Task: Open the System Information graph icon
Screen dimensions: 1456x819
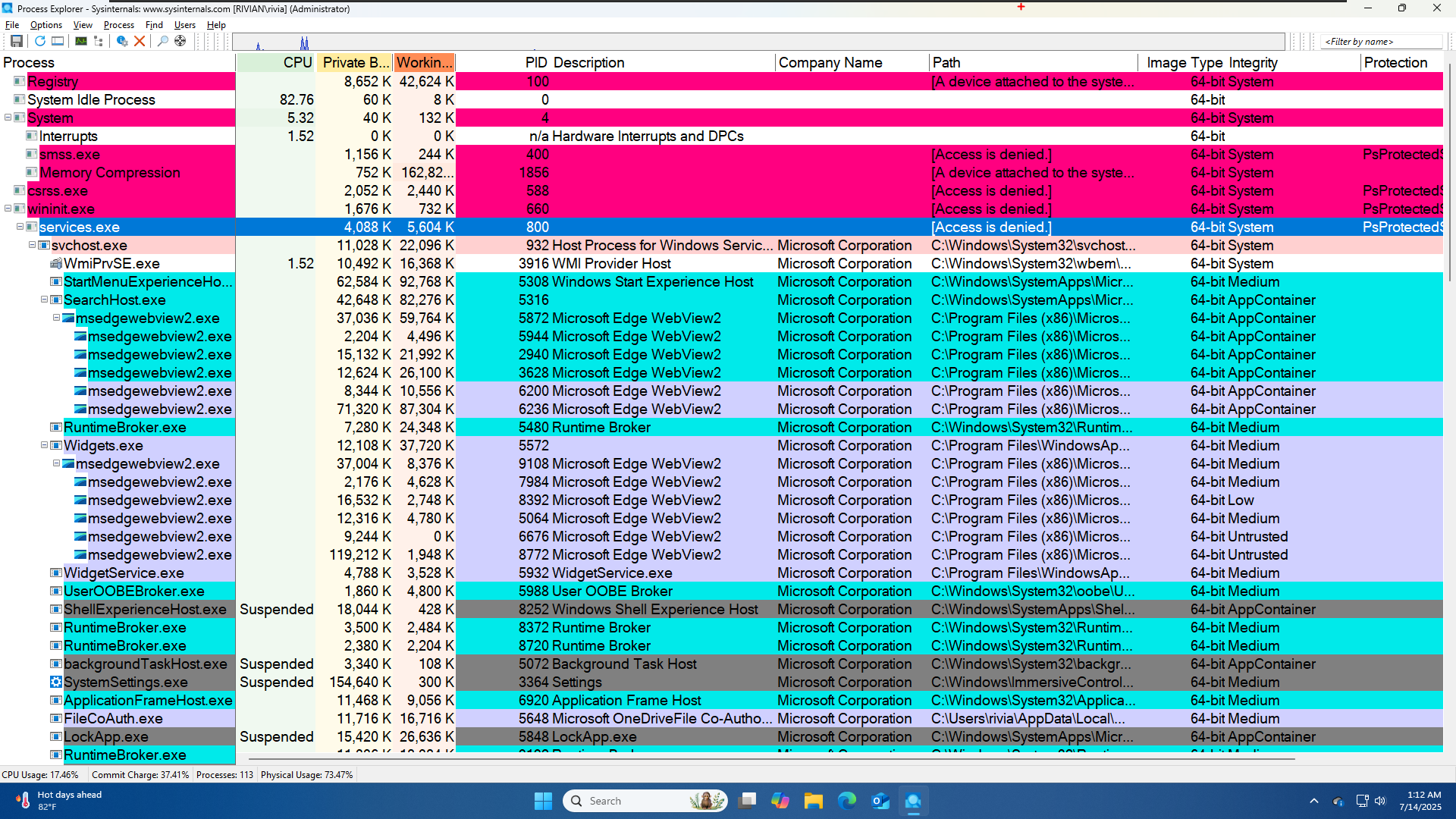Action: (80, 41)
